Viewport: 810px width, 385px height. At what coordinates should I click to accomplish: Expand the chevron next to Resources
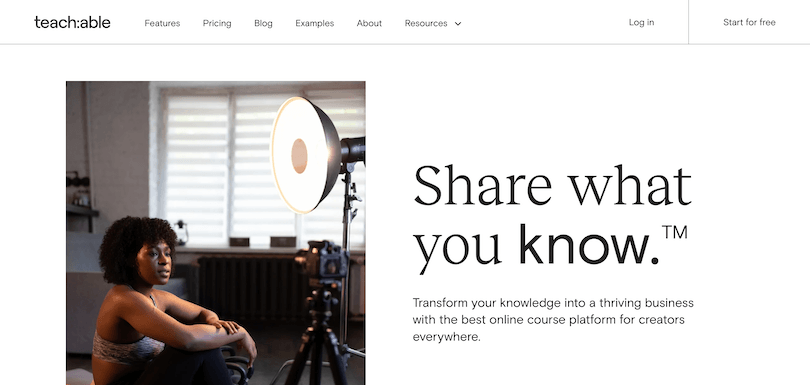coord(458,24)
